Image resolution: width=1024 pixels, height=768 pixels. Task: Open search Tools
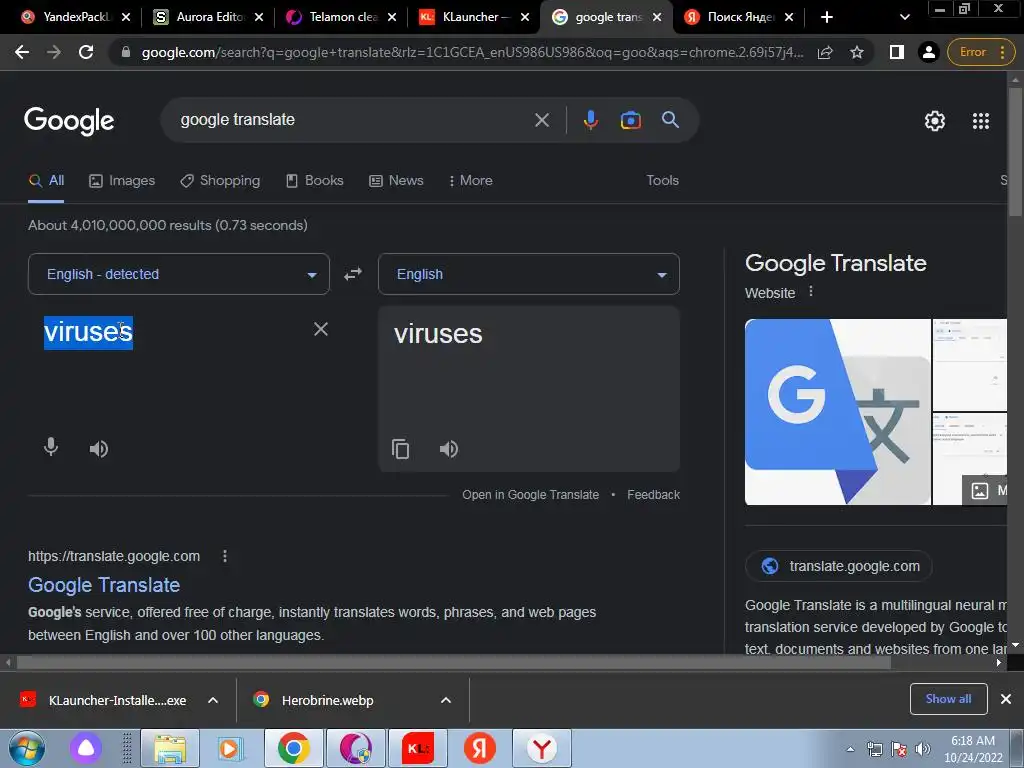(x=662, y=181)
